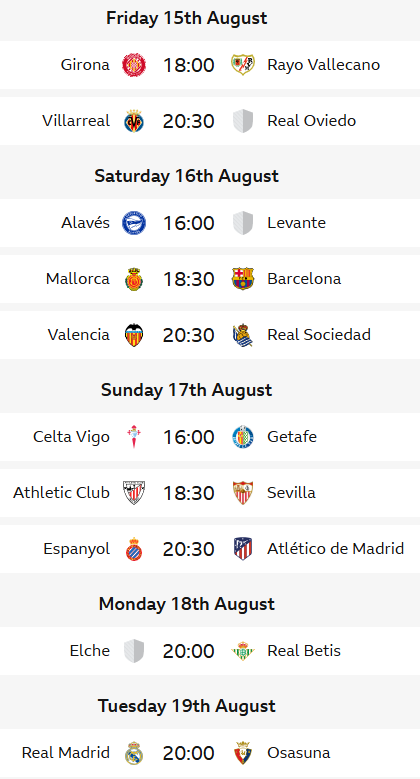Select the Barcelona crest icon

pyautogui.click(x=243, y=279)
